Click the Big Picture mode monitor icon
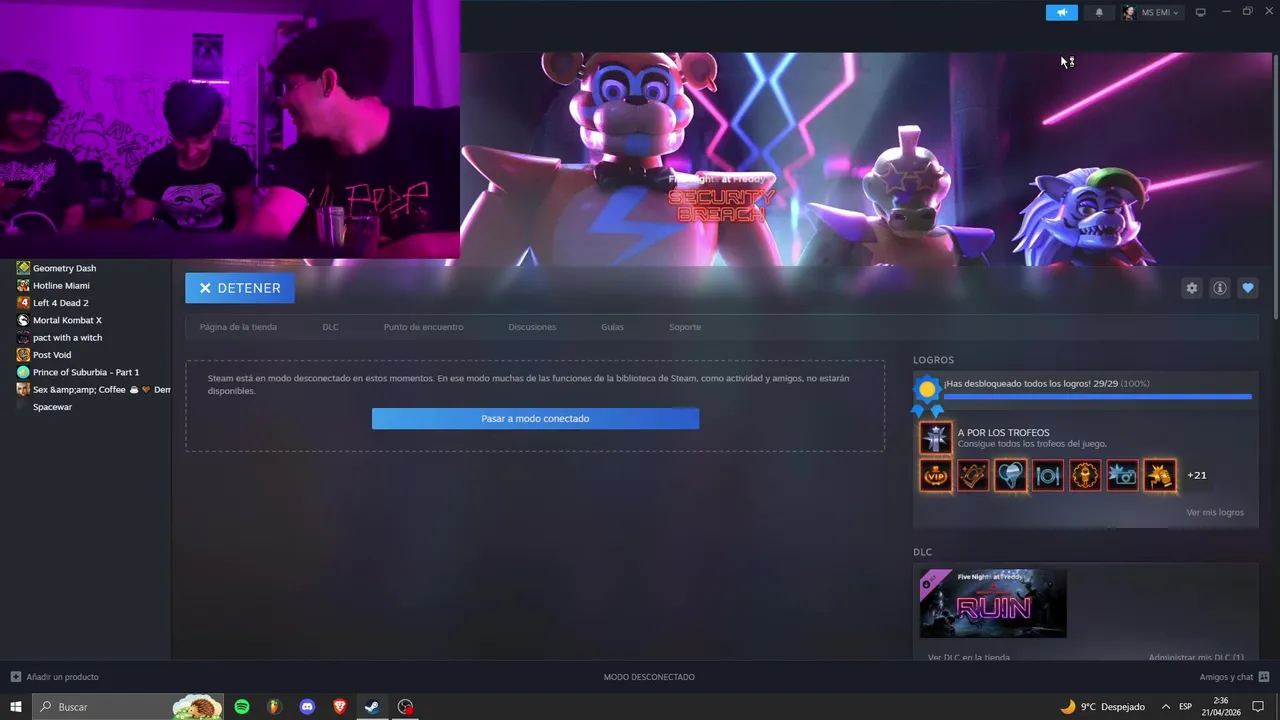This screenshot has height=720, width=1280. [1201, 12]
